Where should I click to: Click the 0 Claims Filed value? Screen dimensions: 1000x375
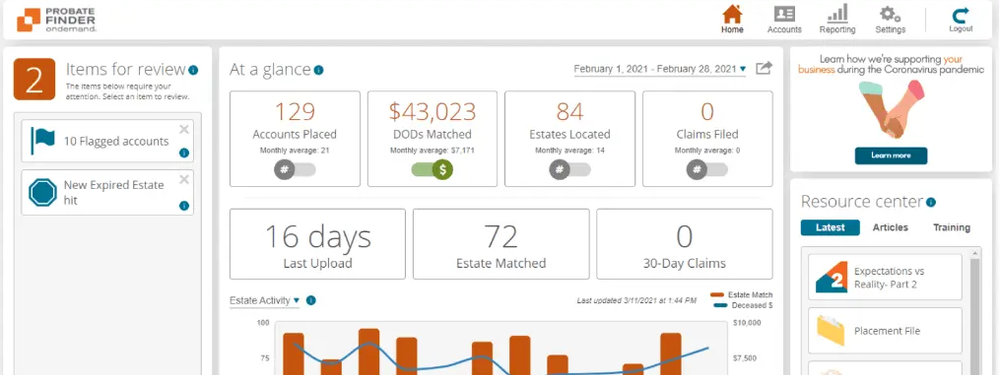point(707,112)
